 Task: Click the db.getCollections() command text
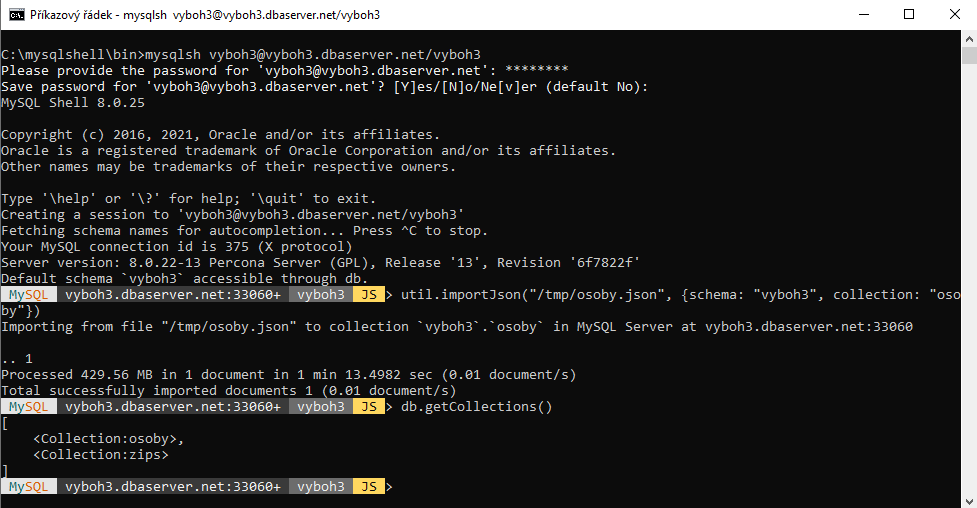coord(477,407)
